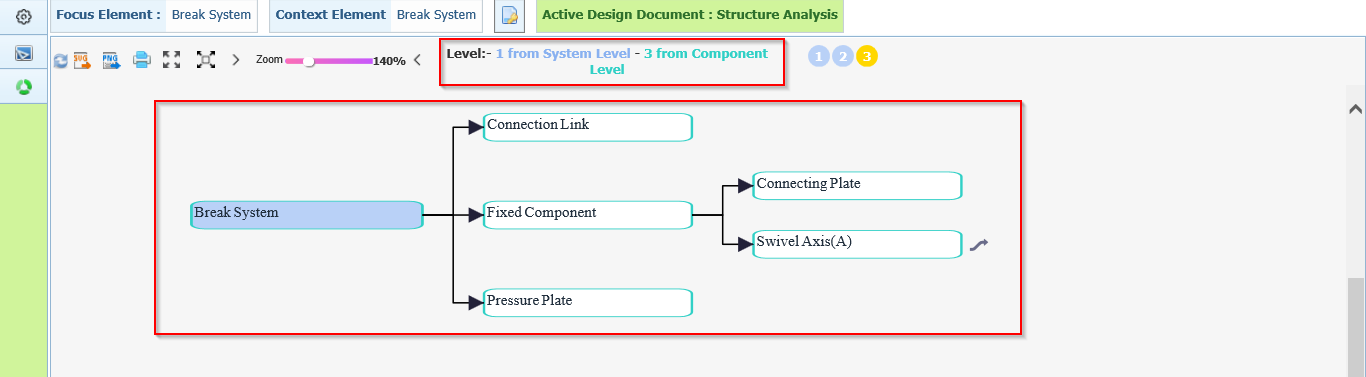Select level 1 circle

tap(819, 56)
